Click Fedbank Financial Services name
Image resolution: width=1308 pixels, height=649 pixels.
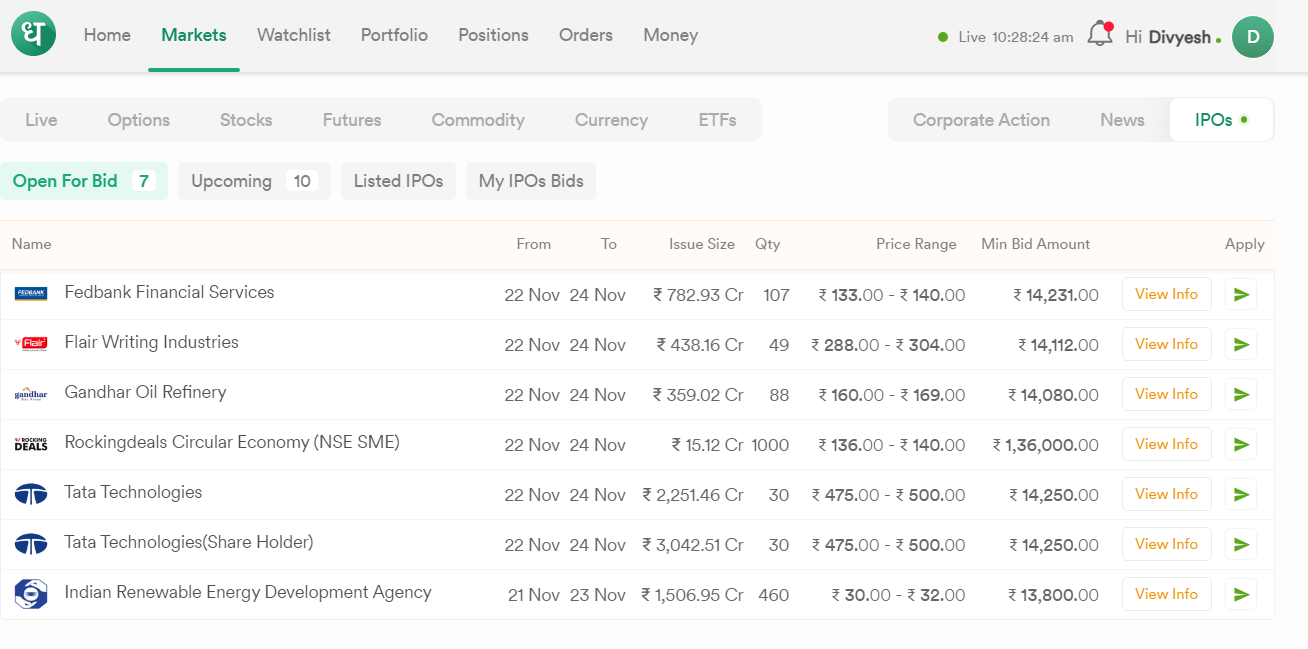[169, 292]
